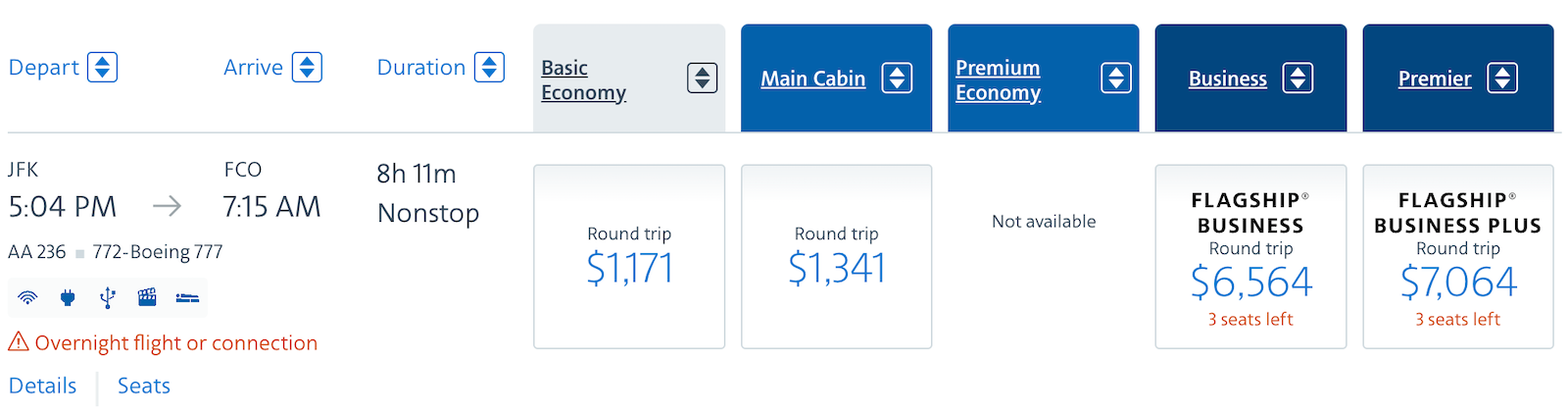Sort flights by Arrive time arrows

click(307, 67)
